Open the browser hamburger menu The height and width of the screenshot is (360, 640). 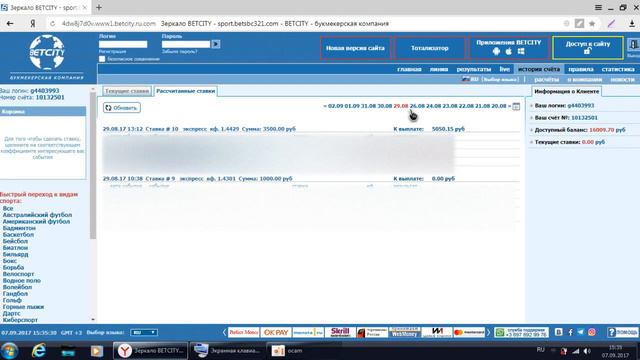click(598, 7)
